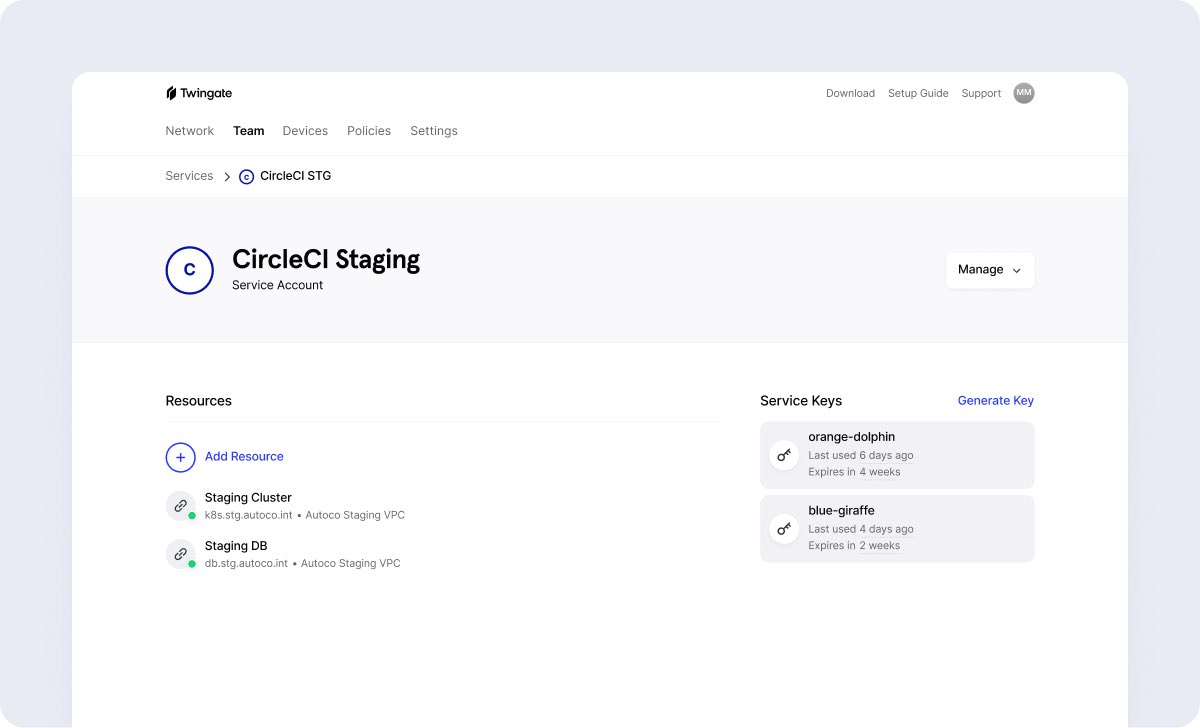This screenshot has width=1200, height=728.
Task: Click the orange-dolphin key icon
Action: 784,455
